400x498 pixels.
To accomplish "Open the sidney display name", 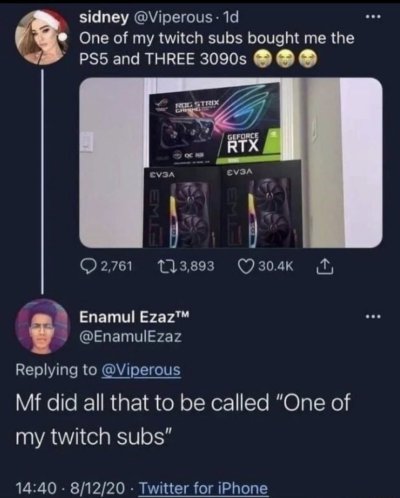I will (103, 18).
